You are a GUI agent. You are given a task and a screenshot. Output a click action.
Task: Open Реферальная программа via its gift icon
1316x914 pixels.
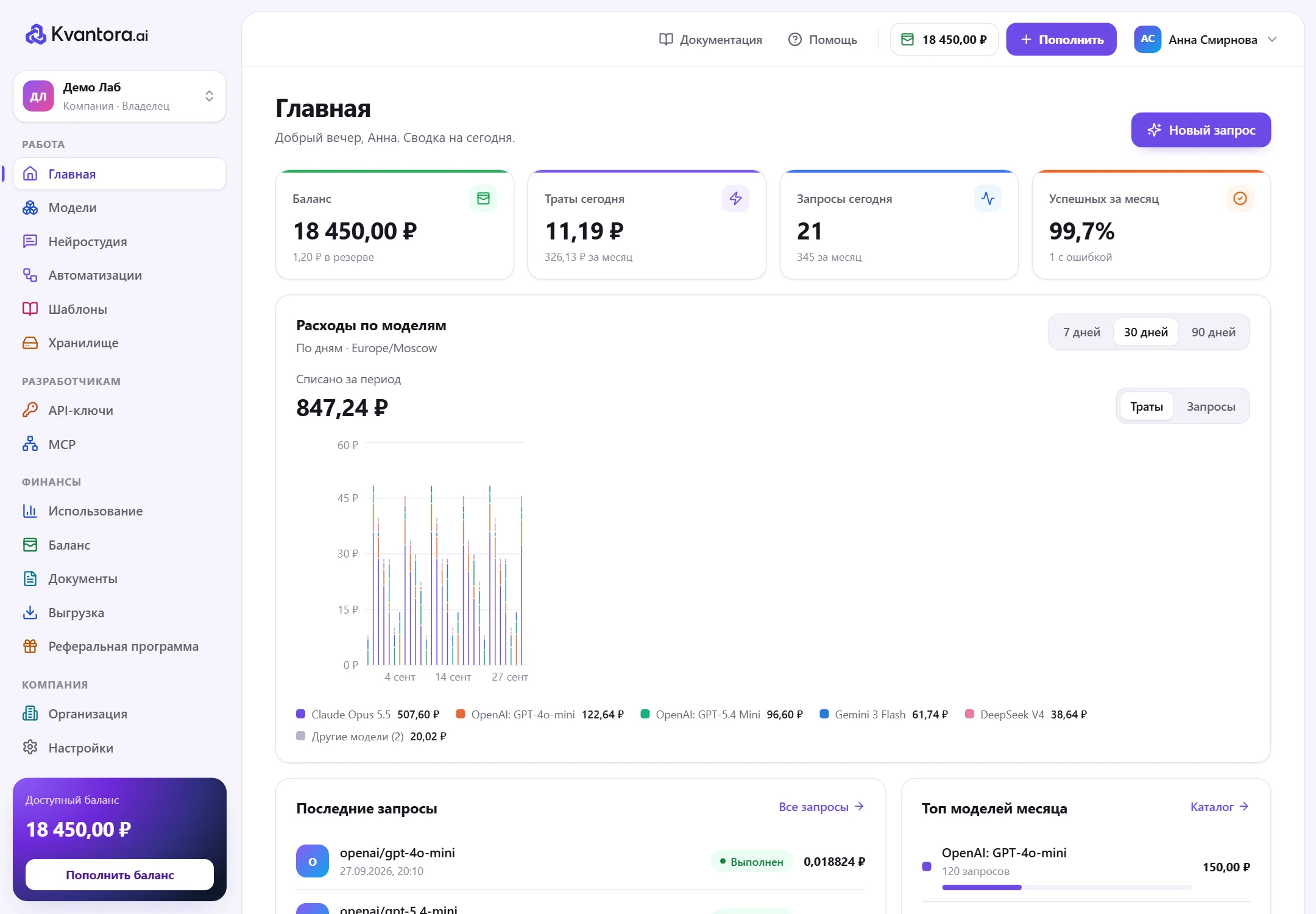point(30,647)
